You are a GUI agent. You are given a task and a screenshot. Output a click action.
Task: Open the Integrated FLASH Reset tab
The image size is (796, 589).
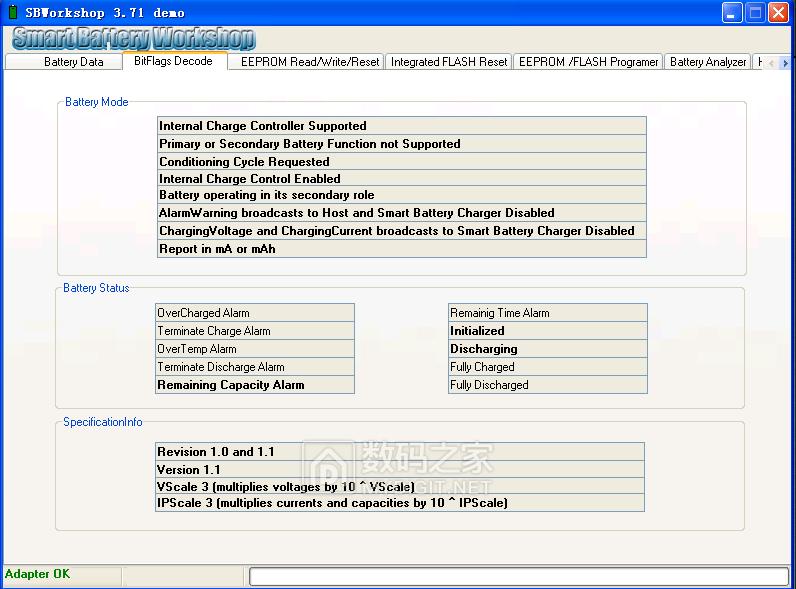[x=449, y=62]
